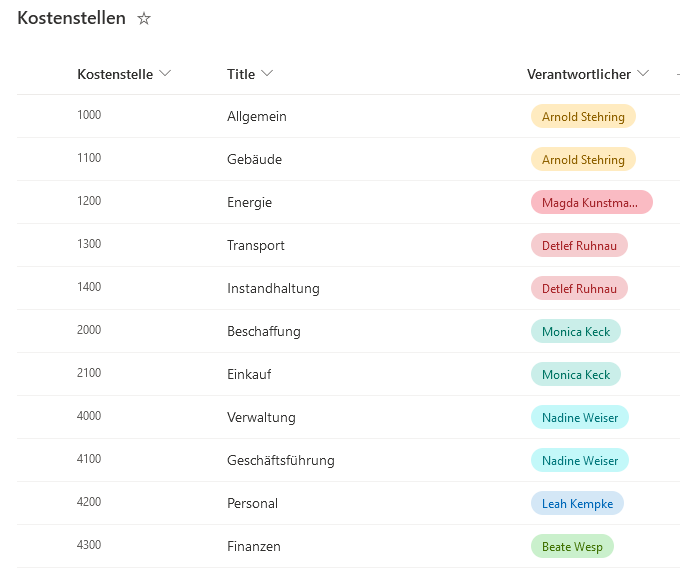Image resolution: width=680 pixels, height=585 pixels.
Task: Click the Leah Kempke person chip
Action: click(x=577, y=504)
